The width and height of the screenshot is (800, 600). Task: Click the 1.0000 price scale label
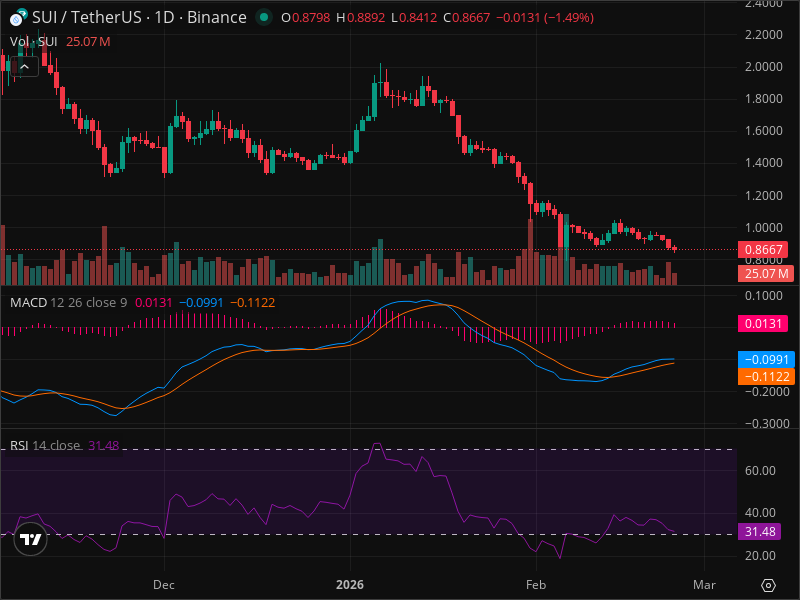pyautogui.click(x=764, y=228)
